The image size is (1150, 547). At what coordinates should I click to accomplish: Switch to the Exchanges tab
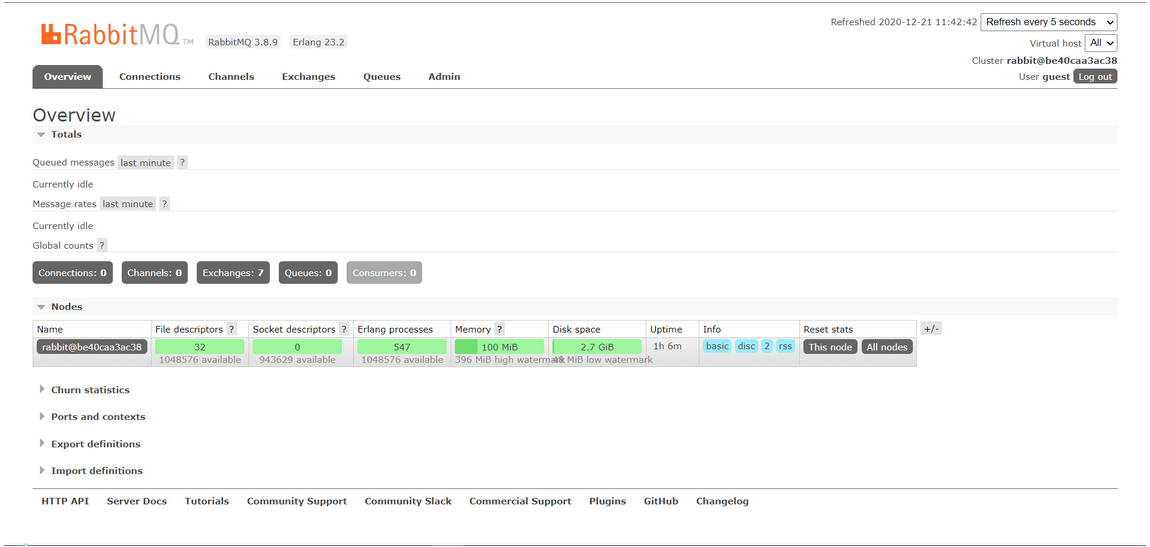tap(309, 77)
